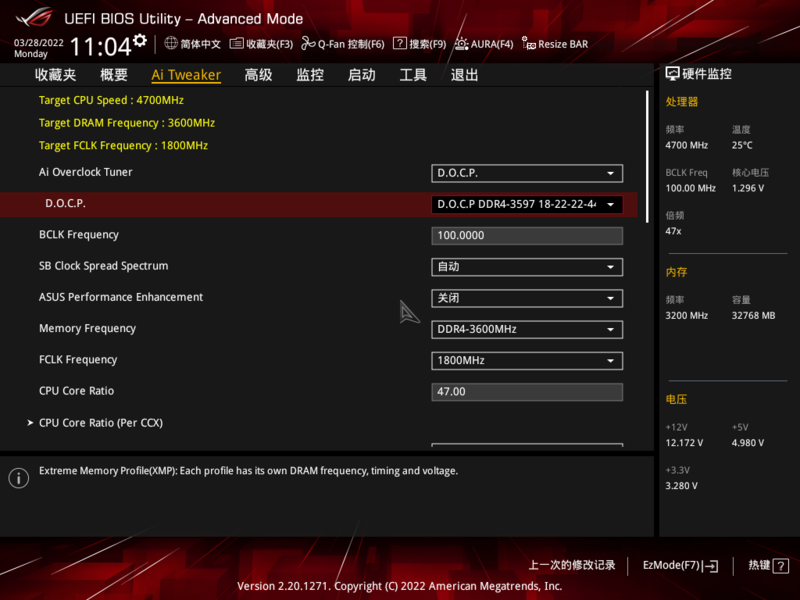Viewport: 800px width, 600px height.
Task: Click the hotkeys question-mark icon
Action: coord(781,566)
